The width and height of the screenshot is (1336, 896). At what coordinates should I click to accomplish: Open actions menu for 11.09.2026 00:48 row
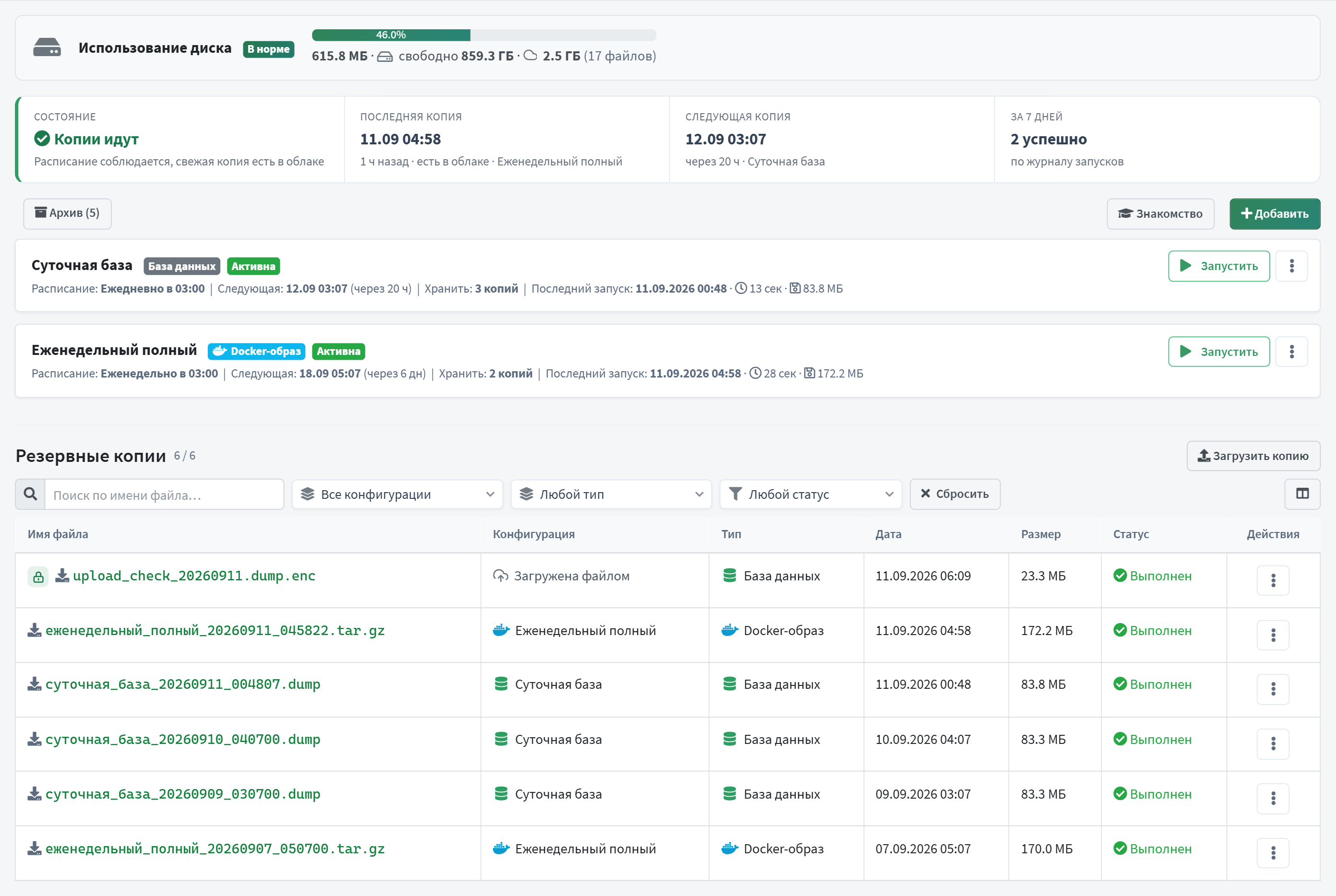[x=1273, y=689]
